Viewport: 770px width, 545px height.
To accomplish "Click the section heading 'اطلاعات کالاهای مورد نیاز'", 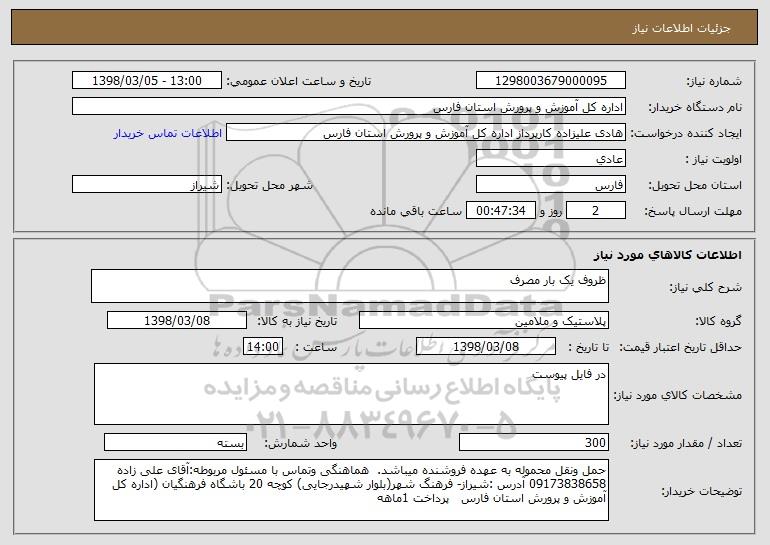I will tap(667, 254).
